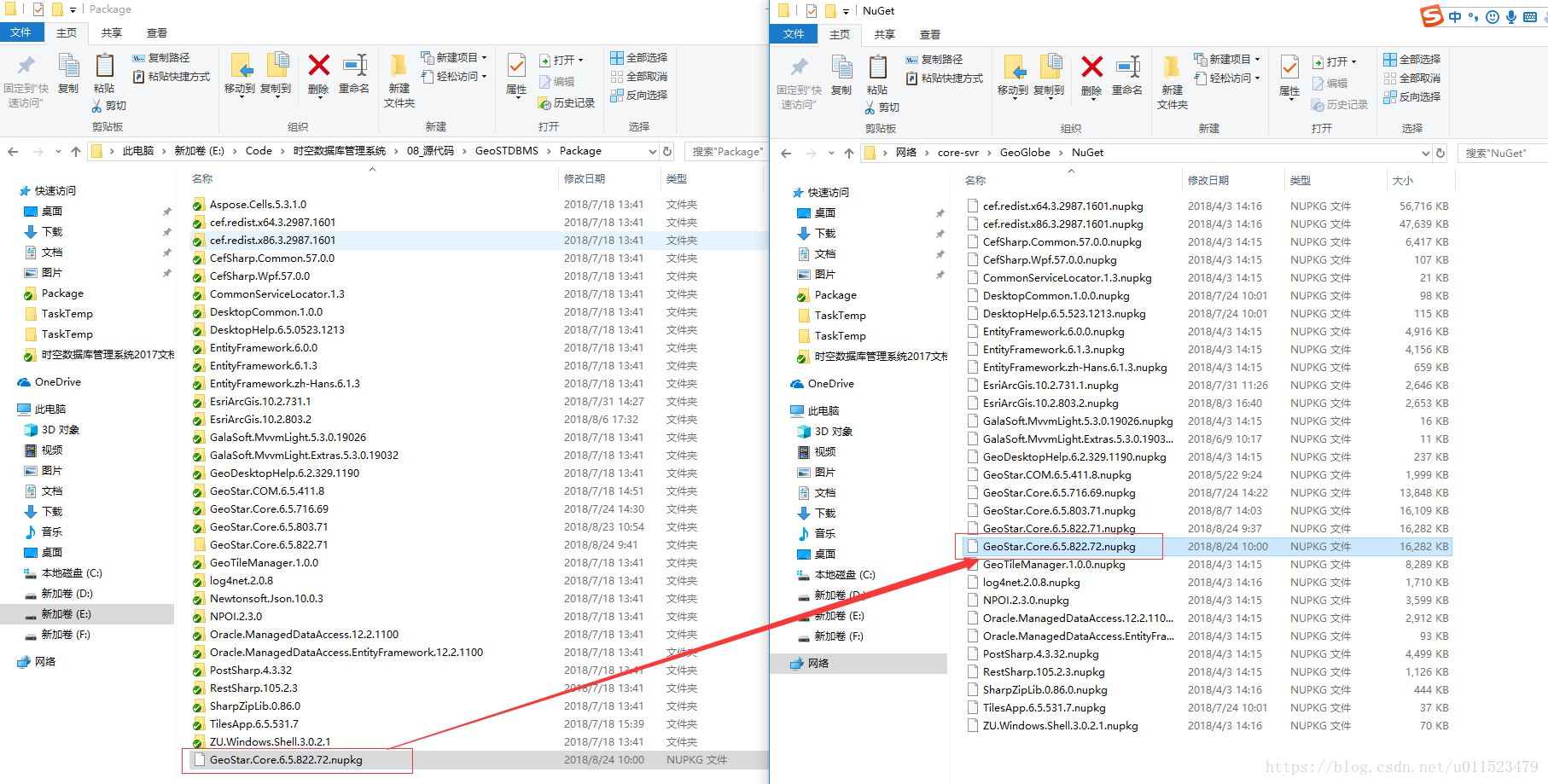Click Rename icon in NuGet window ribbon
1548x784 pixels.
point(1127,67)
